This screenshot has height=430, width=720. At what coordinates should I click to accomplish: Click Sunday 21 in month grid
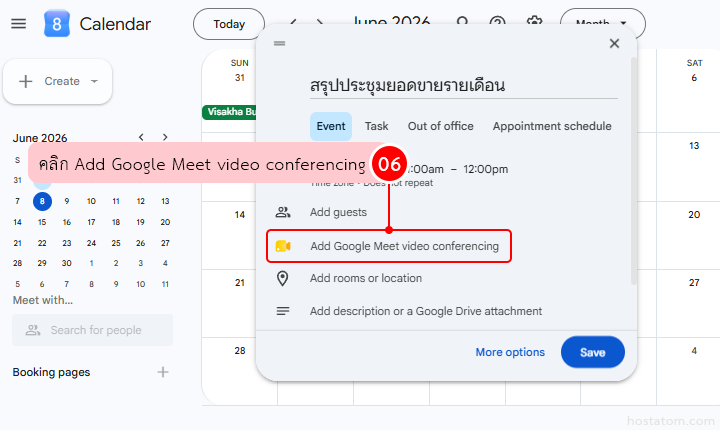click(x=240, y=283)
